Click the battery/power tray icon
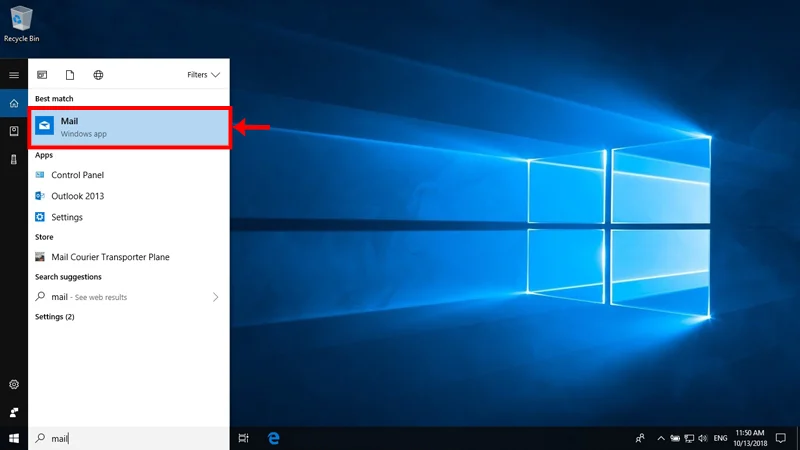Image resolution: width=800 pixels, height=450 pixels. point(675,438)
